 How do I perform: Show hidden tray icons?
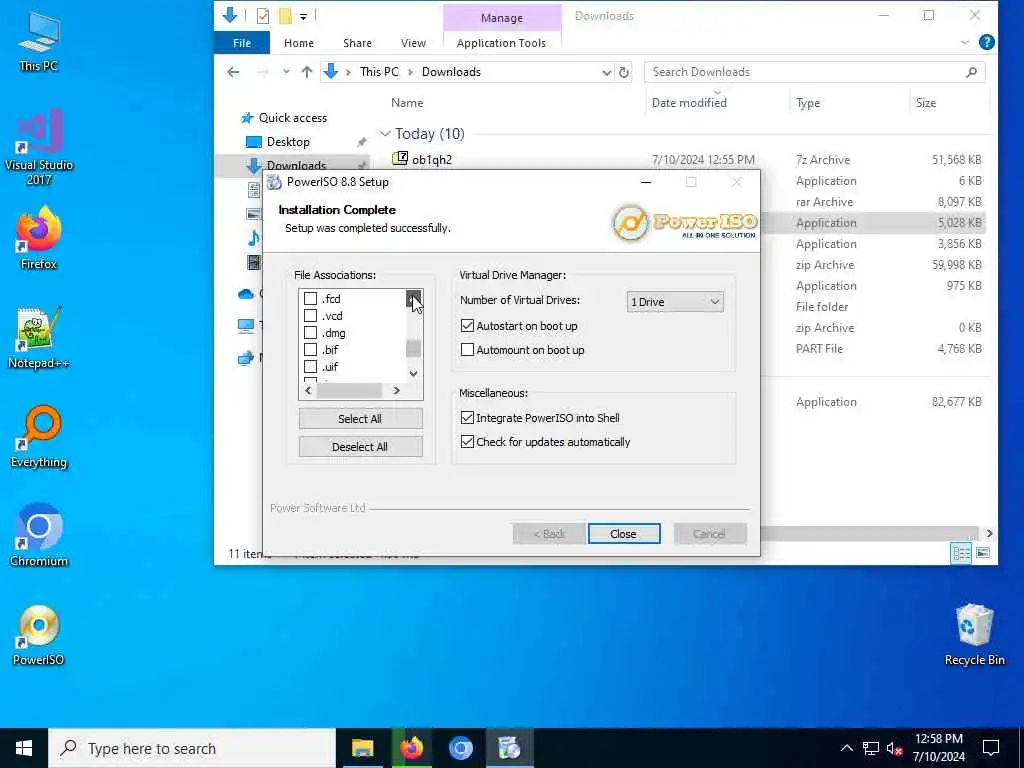coord(846,748)
